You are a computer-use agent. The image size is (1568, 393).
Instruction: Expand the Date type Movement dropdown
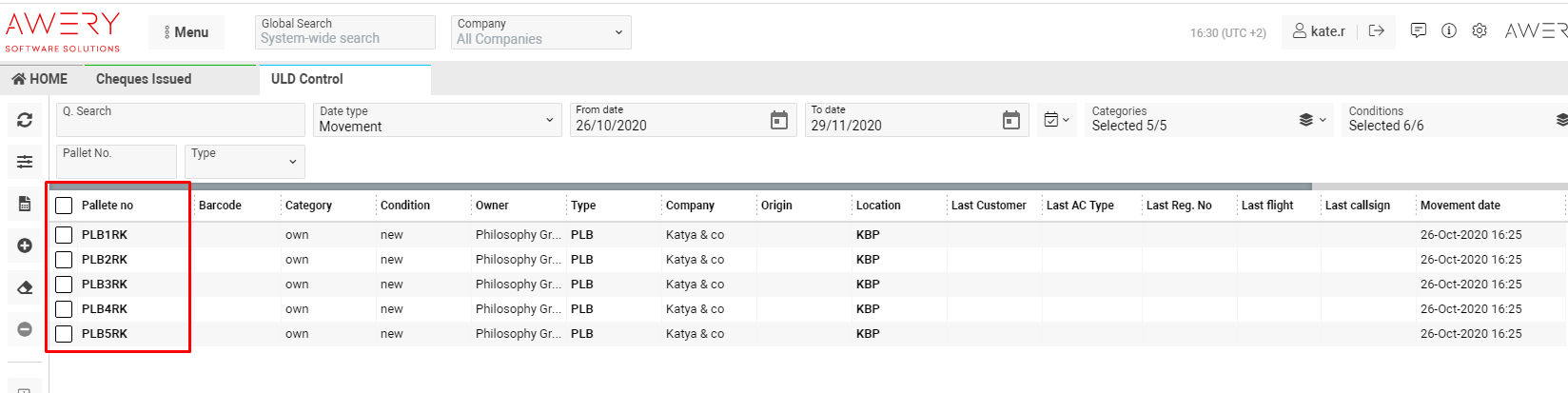click(x=437, y=120)
